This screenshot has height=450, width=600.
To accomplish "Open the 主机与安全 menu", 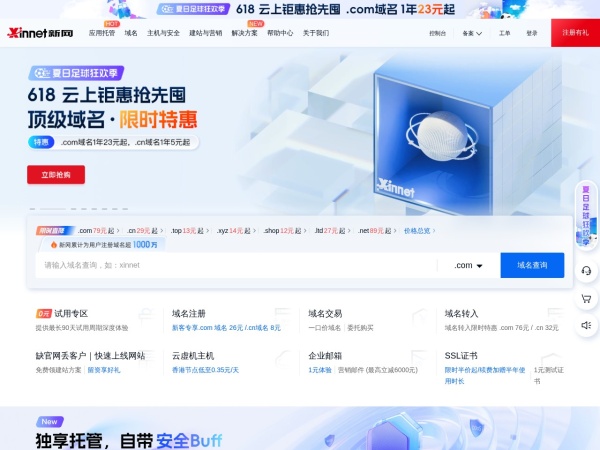I will click(x=163, y=33).
